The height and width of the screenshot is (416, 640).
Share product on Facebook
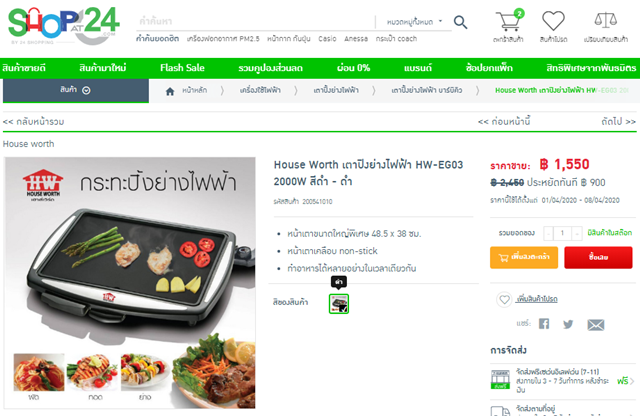click(x=544, y=324)
